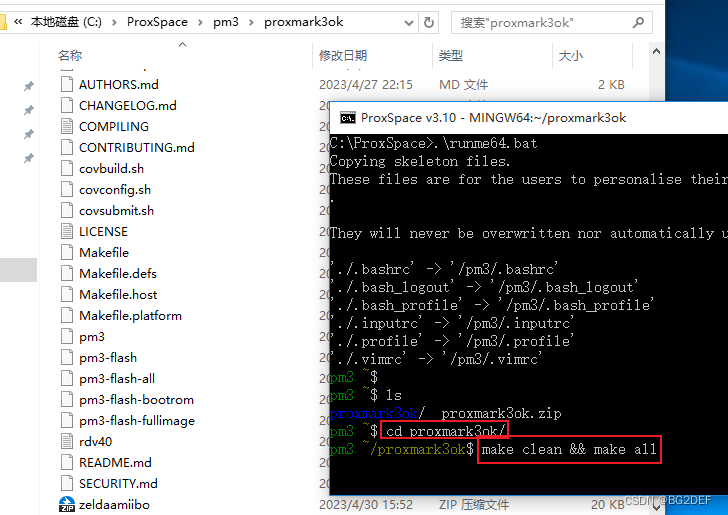
Task: Click the covbuild.sh file icon
Action: pyautogui.click(x=67, y=169)
